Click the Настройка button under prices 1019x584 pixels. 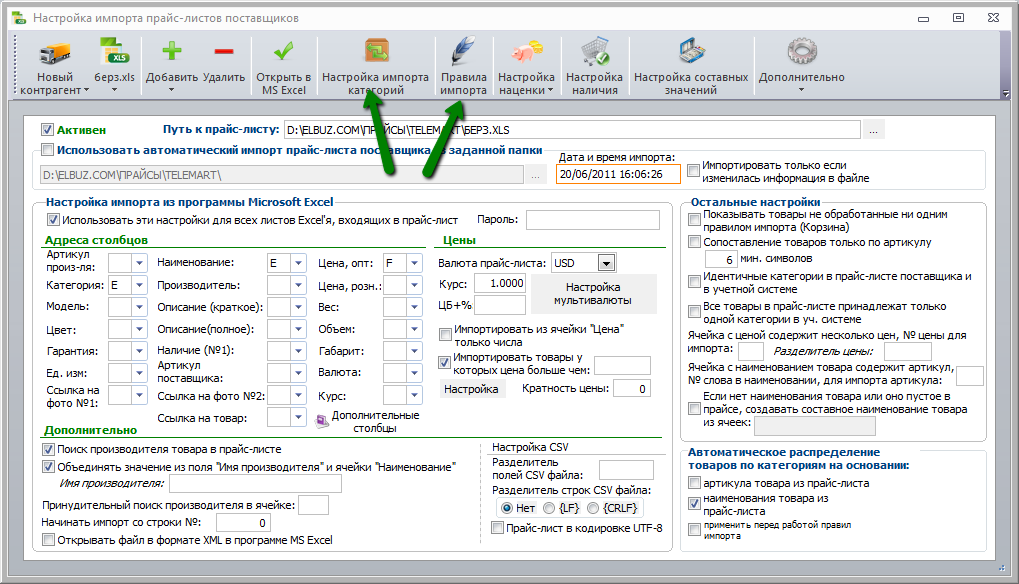click(472, 389)
